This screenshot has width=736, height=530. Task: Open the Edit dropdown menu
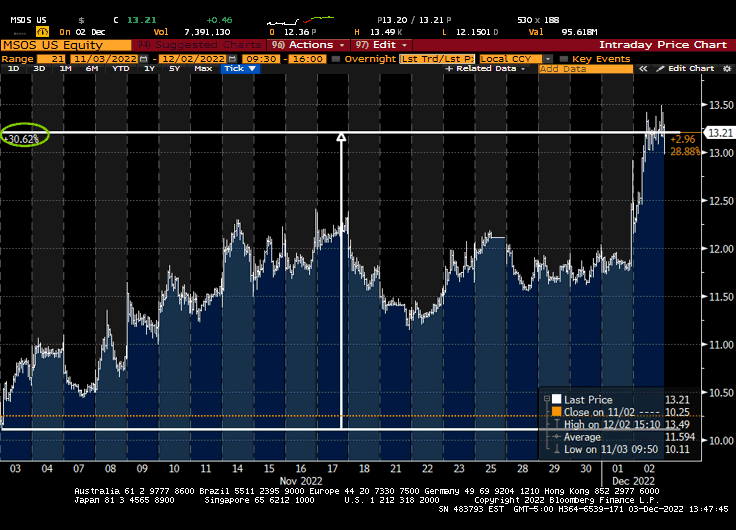click(381, 45)
